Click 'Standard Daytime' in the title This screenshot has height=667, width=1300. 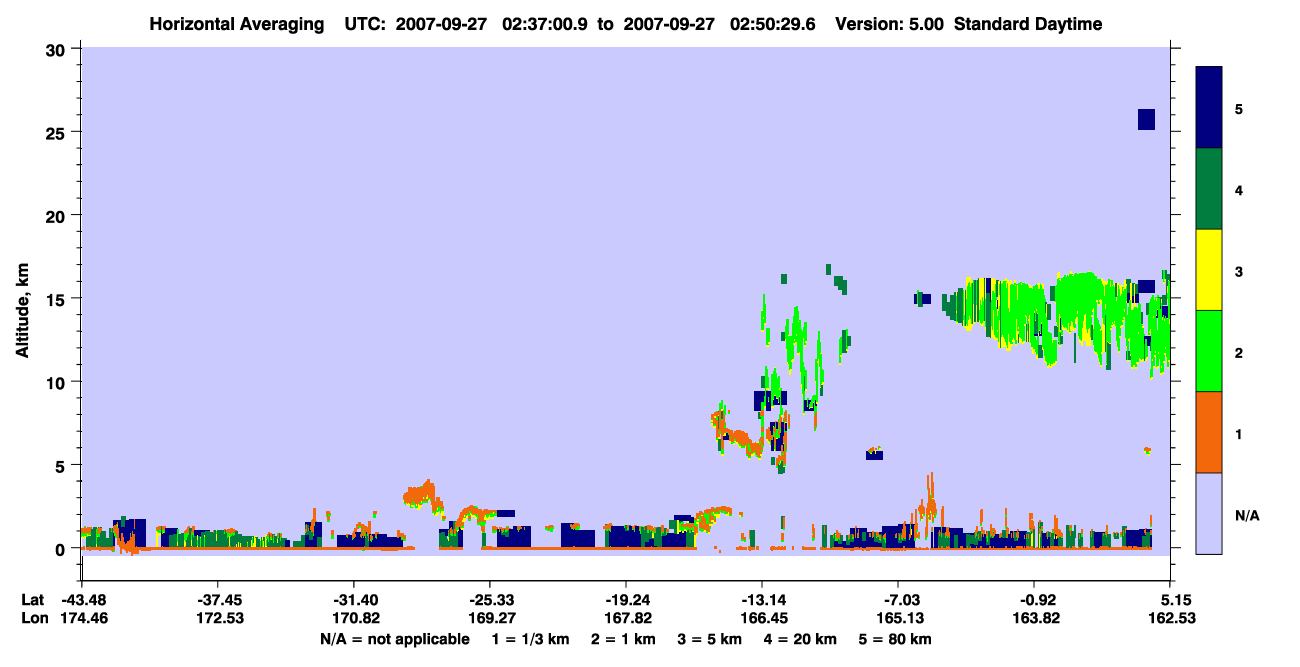tap(1028, 25)
